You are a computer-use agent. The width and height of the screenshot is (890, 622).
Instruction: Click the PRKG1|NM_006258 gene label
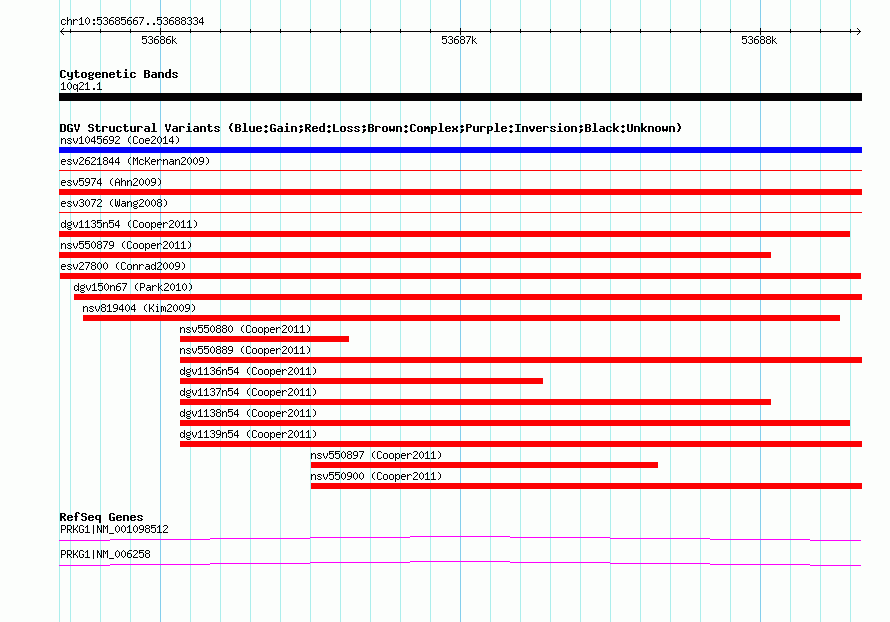(x=105, y=554)
